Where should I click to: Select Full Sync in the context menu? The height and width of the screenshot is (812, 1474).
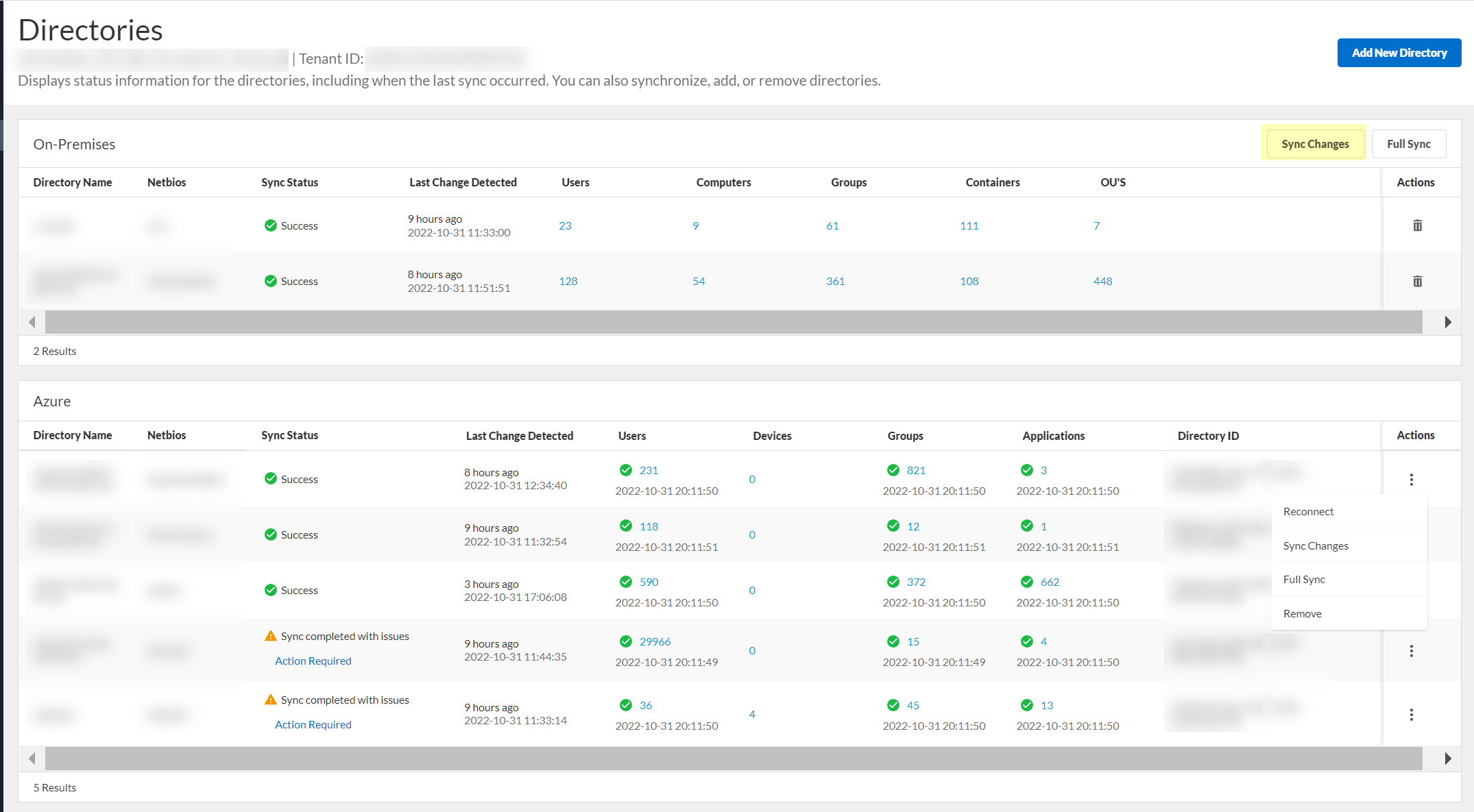(x=1304, y=579)
